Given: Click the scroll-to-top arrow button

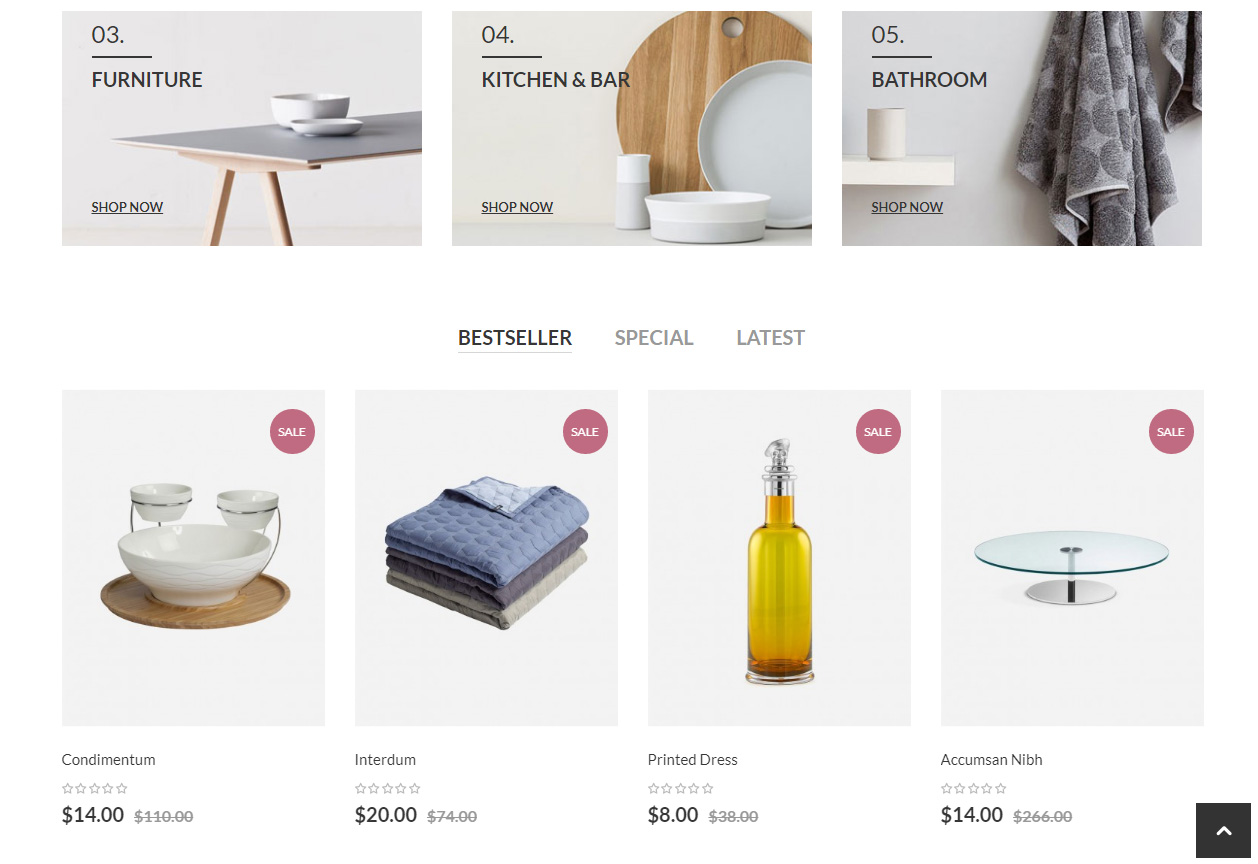Looking at the screenshot, I should [1223, 830].
